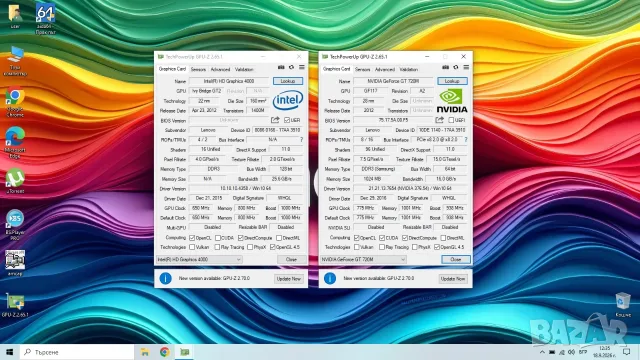This screenshot has width=640, height=360.
Task: Click refresh icon in NVIDIA GPU-Z window
Action: [x=456, y=67]
